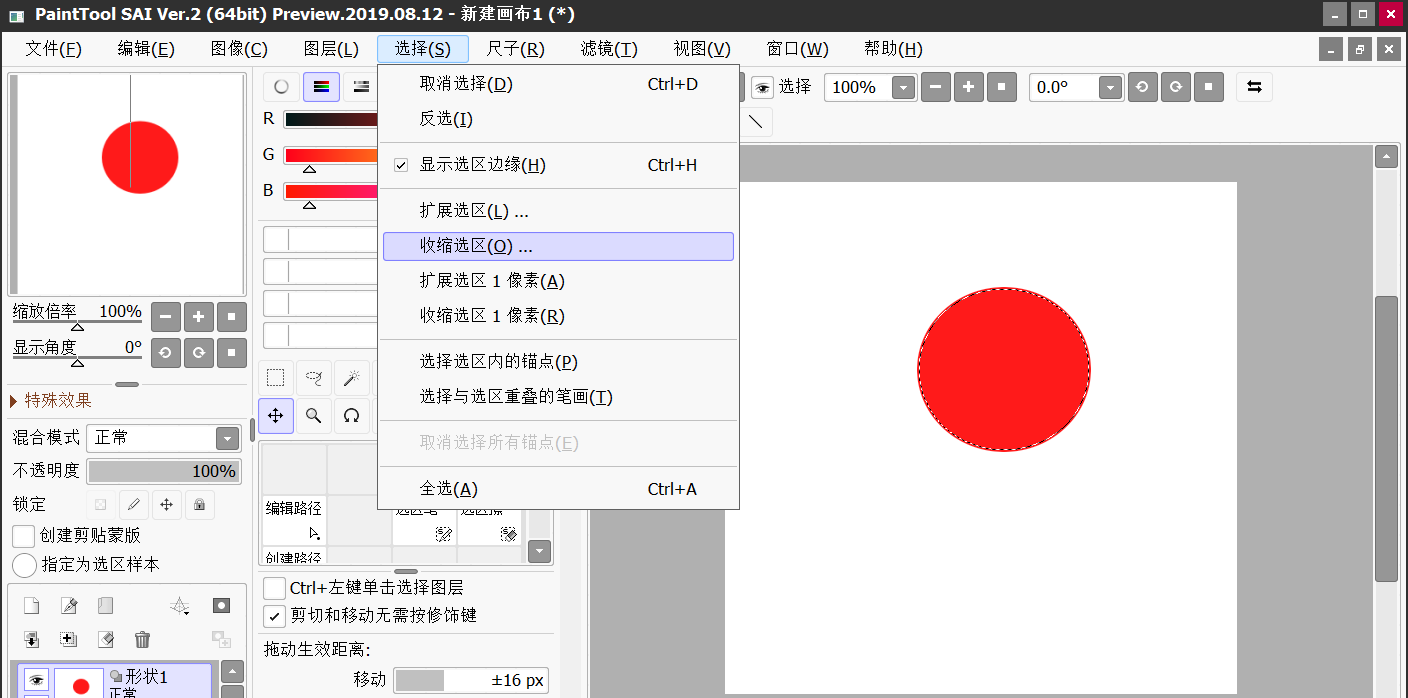
Task: Adjust the R color slider
Action: [x=331, y=119]
